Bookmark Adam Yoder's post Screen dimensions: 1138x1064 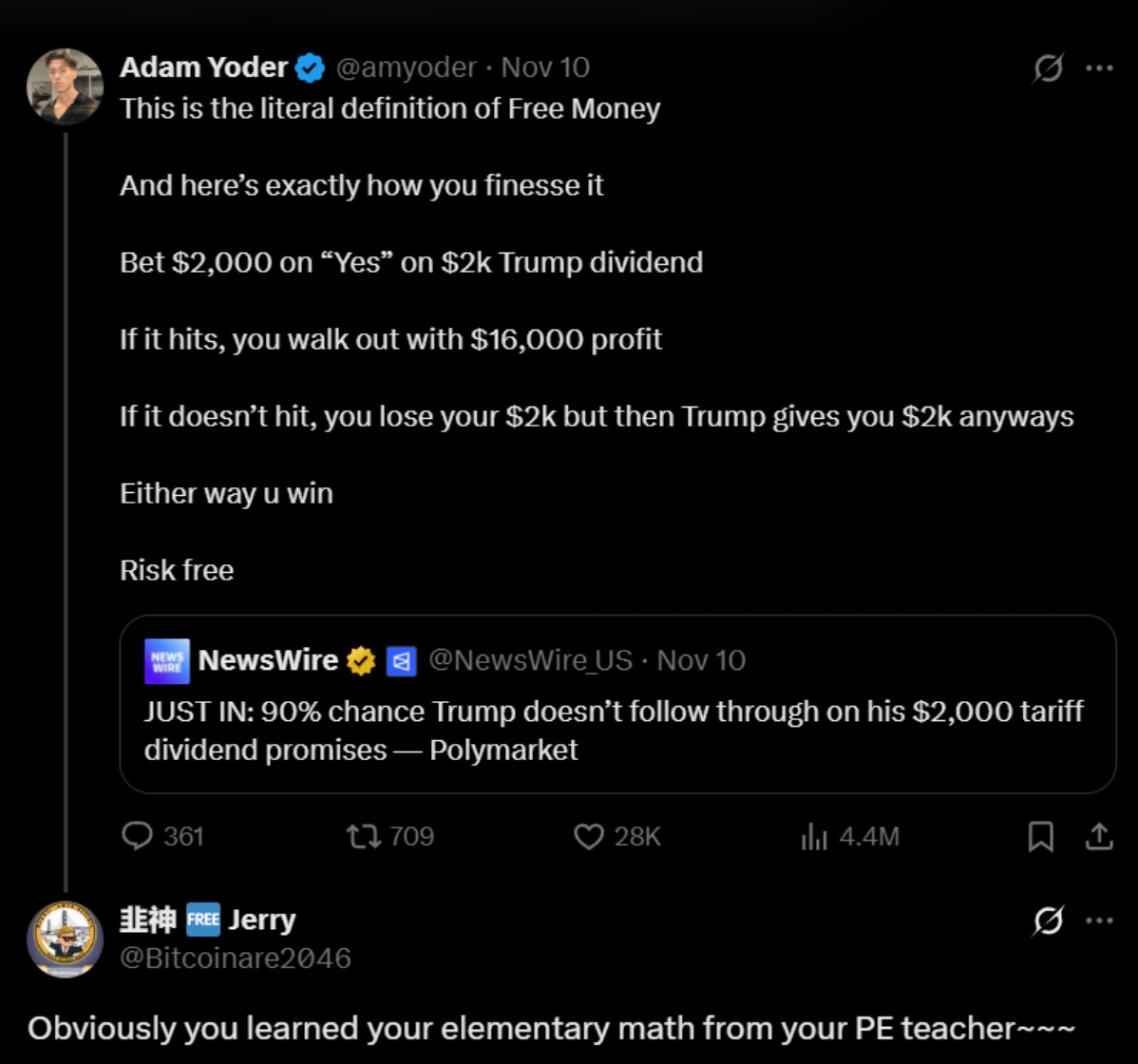(x=1041, y=836)
